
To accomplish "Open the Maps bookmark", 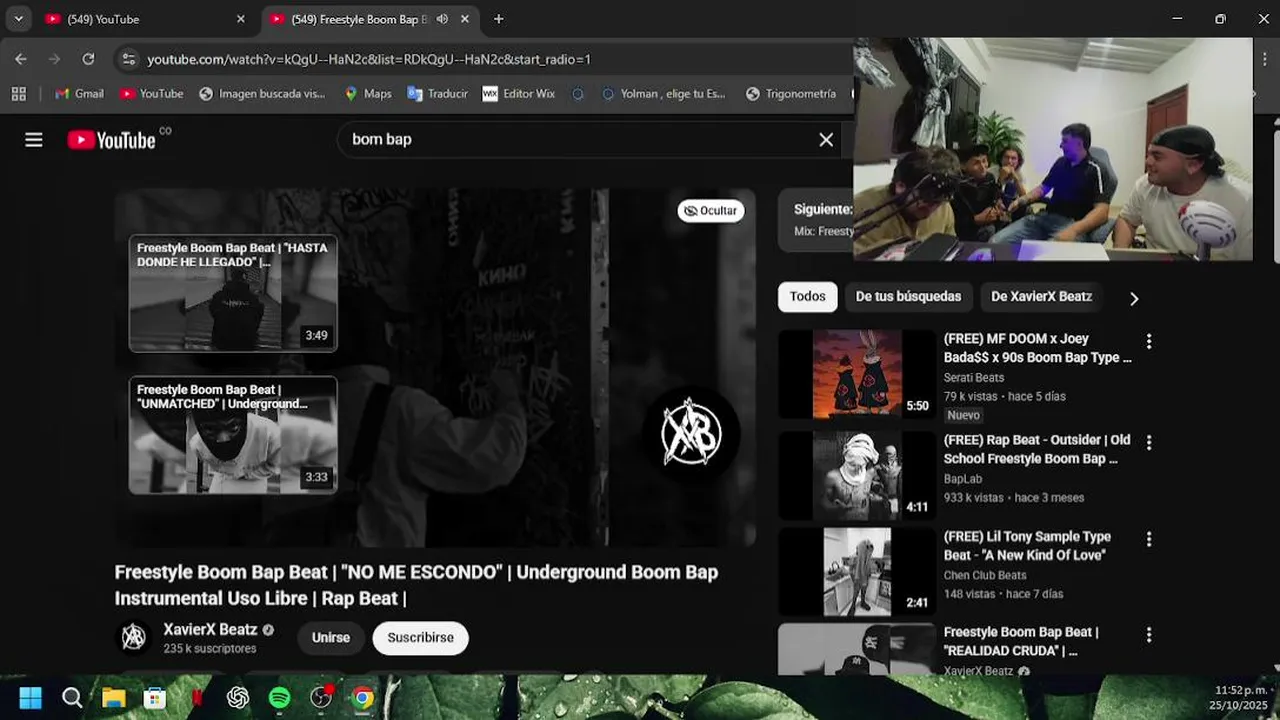I will 367,93.
